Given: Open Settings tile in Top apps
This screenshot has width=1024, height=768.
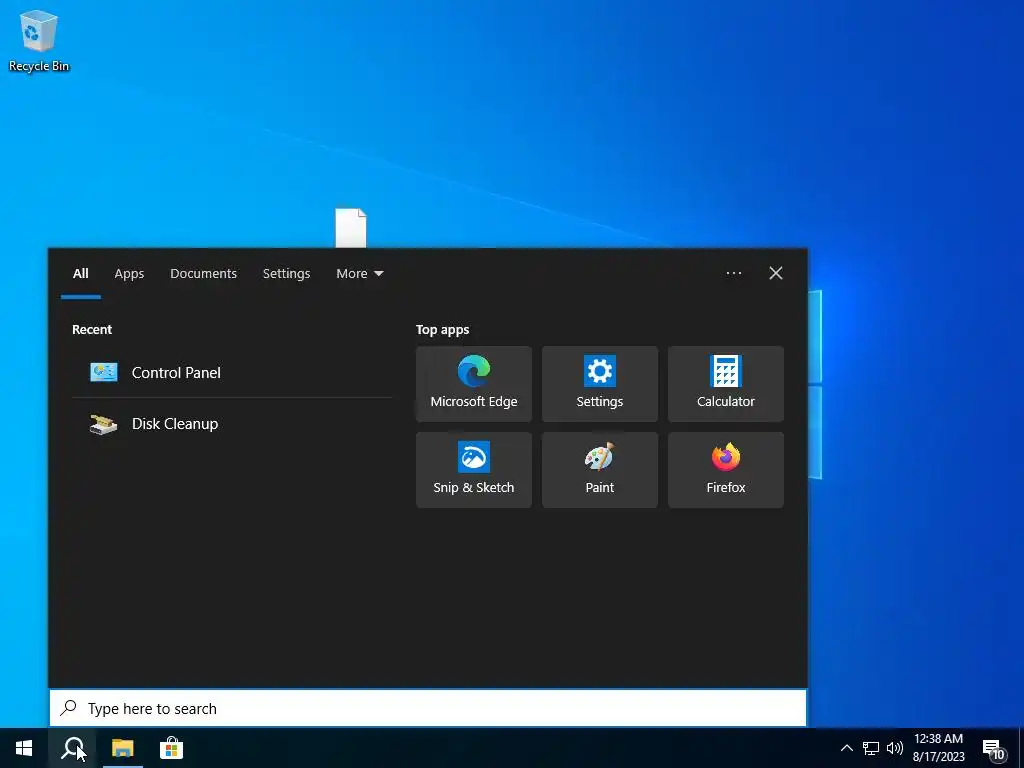Looking at the screenshot, I should click(x=600, y=384).
